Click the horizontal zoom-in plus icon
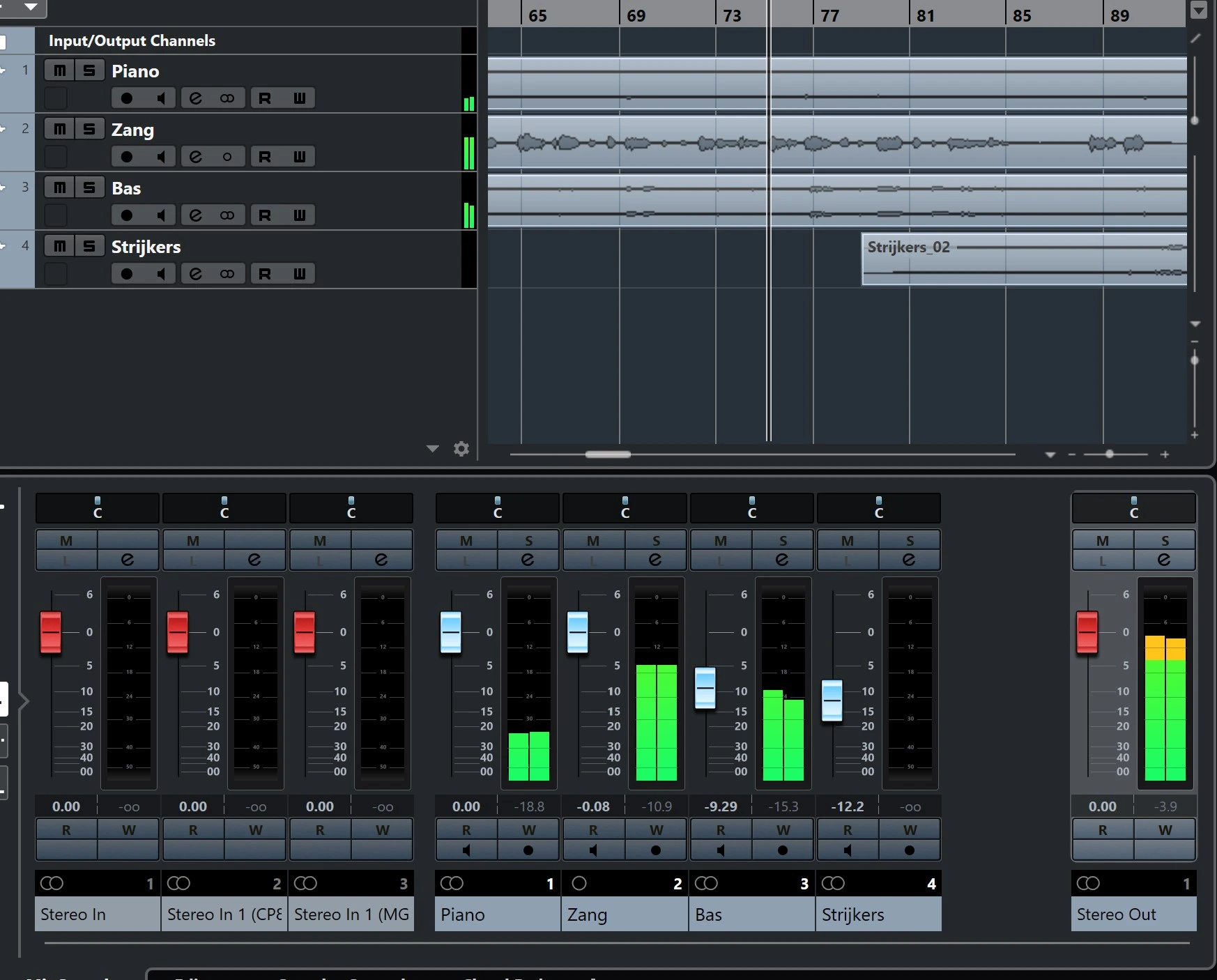Screen dimensions: 1217x980 (1165, 454)
